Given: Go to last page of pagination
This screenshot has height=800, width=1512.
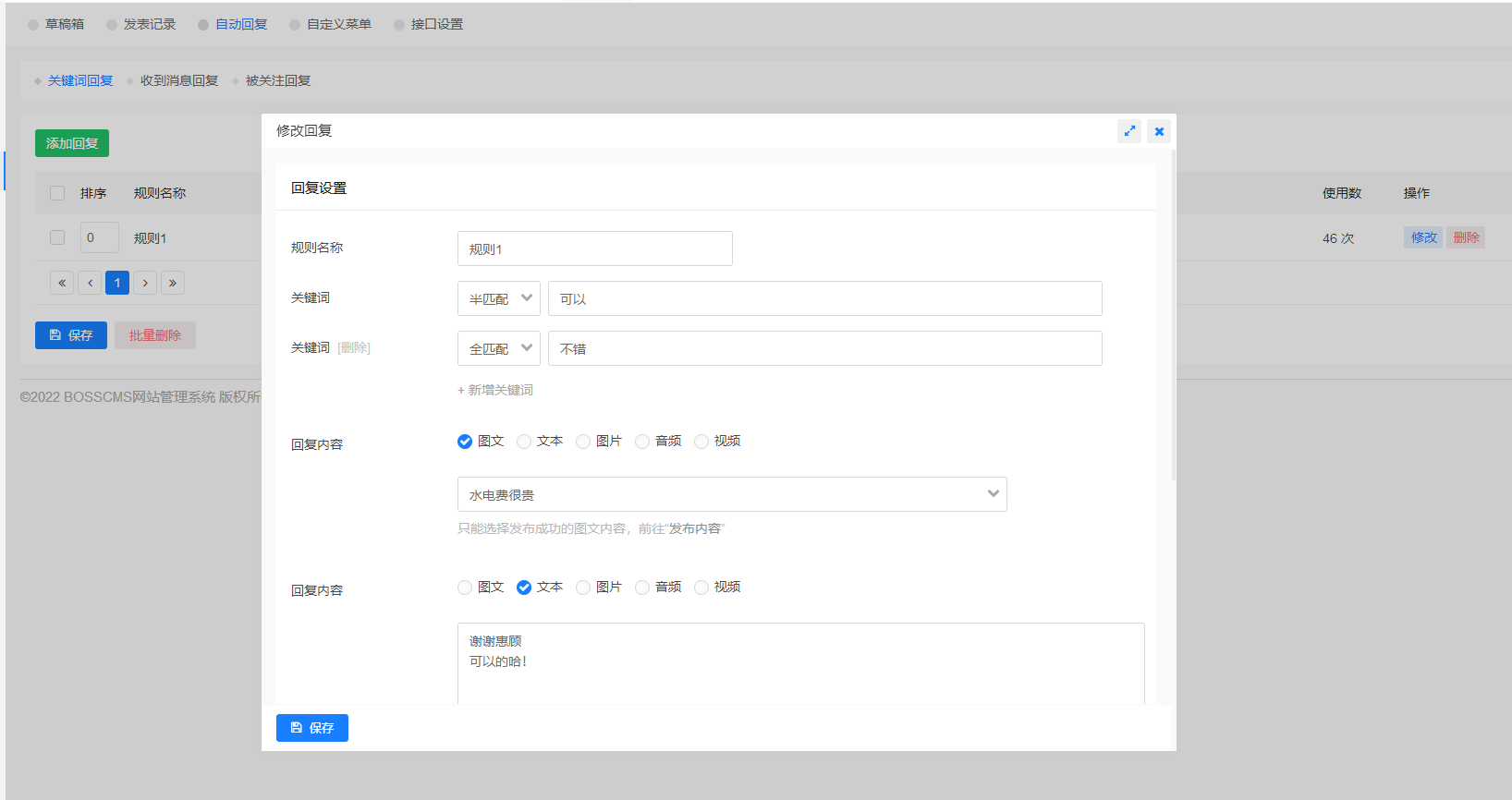Looking at the screenshot, I should click(173, 283).
